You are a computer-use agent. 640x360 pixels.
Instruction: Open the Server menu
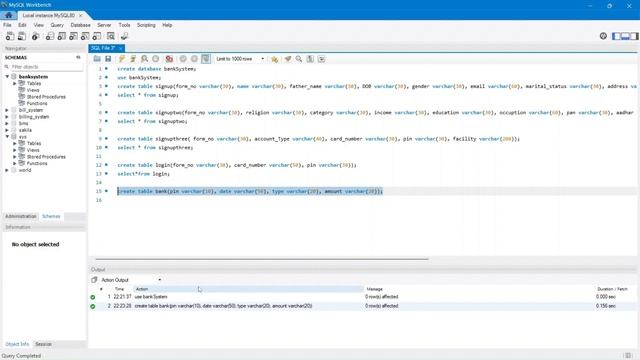coord(104,25)
